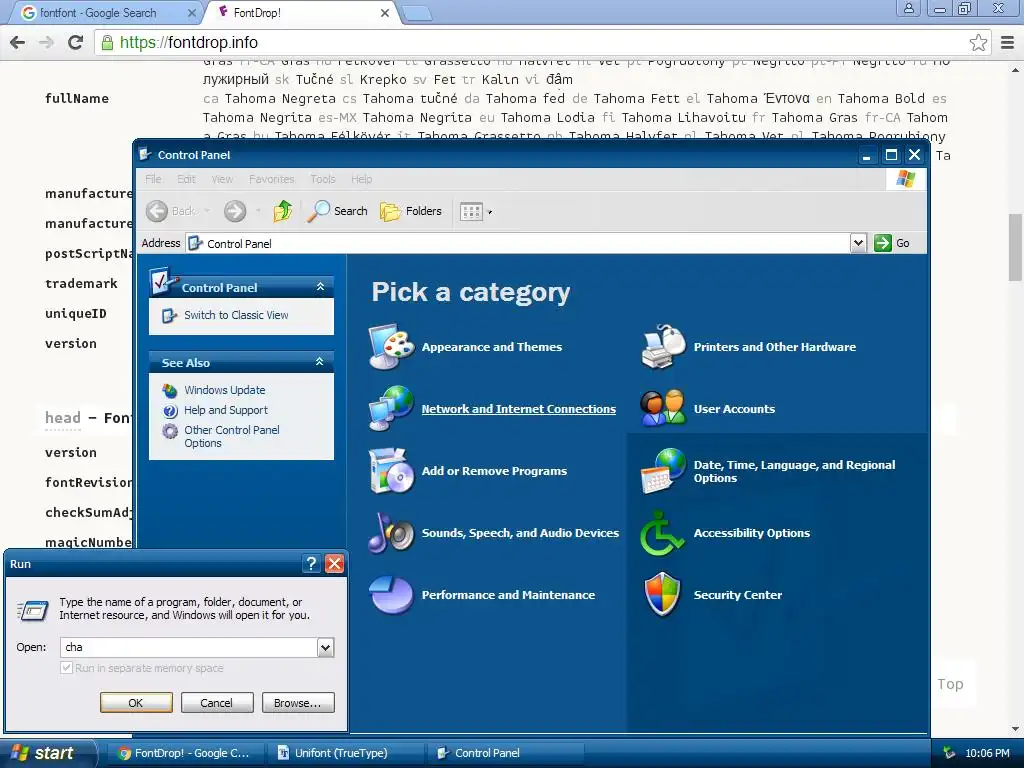Viewport: 1024px width, 768px height.
Task: Click the Chrome back arrow
Action: [x=18, y=42]
